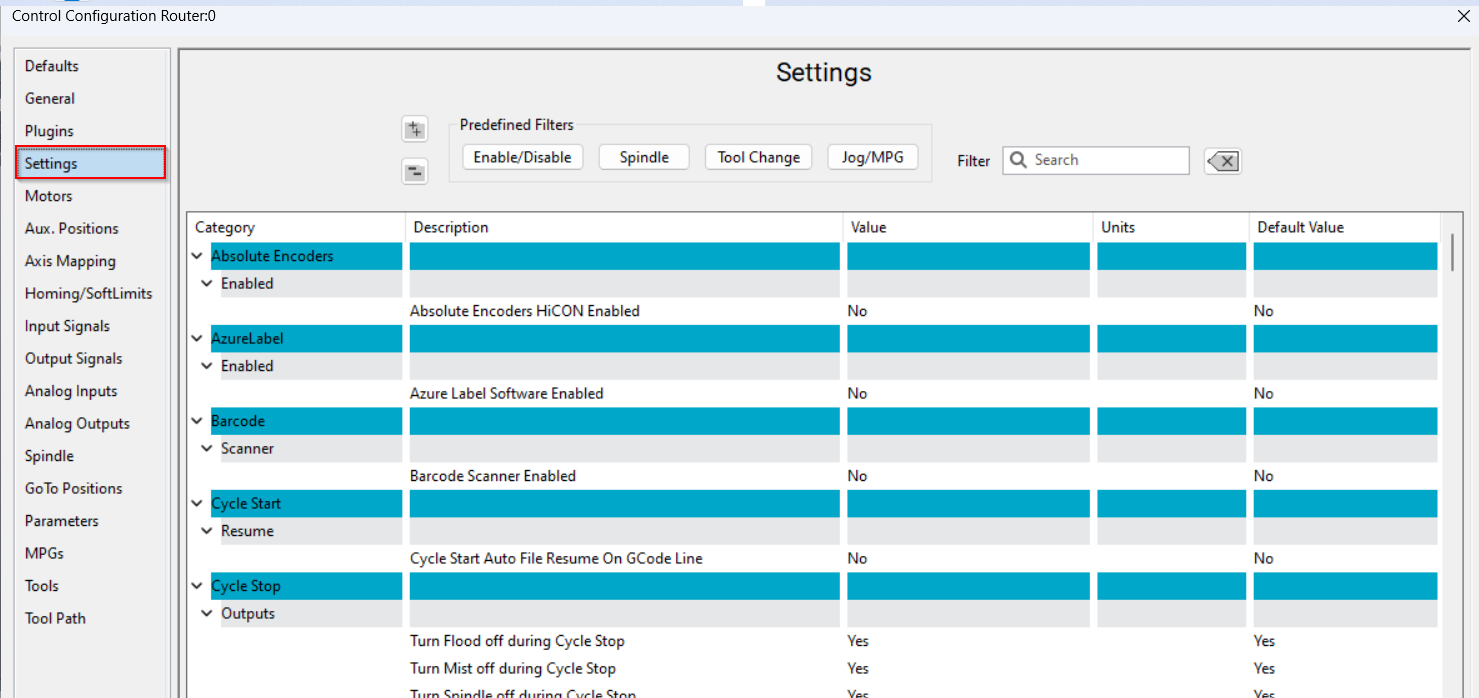Click the collapse all minus icon
Viewport: 1479px width, 698px height.
click(x=414, y=172)
